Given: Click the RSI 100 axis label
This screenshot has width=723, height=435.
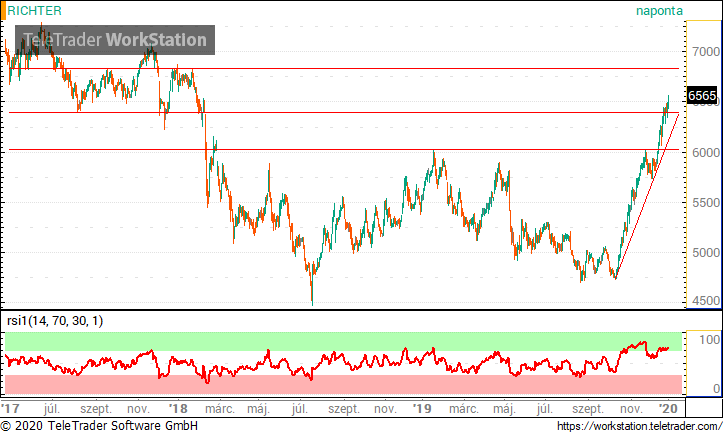Looking at the screenshot, I should 709,340.
